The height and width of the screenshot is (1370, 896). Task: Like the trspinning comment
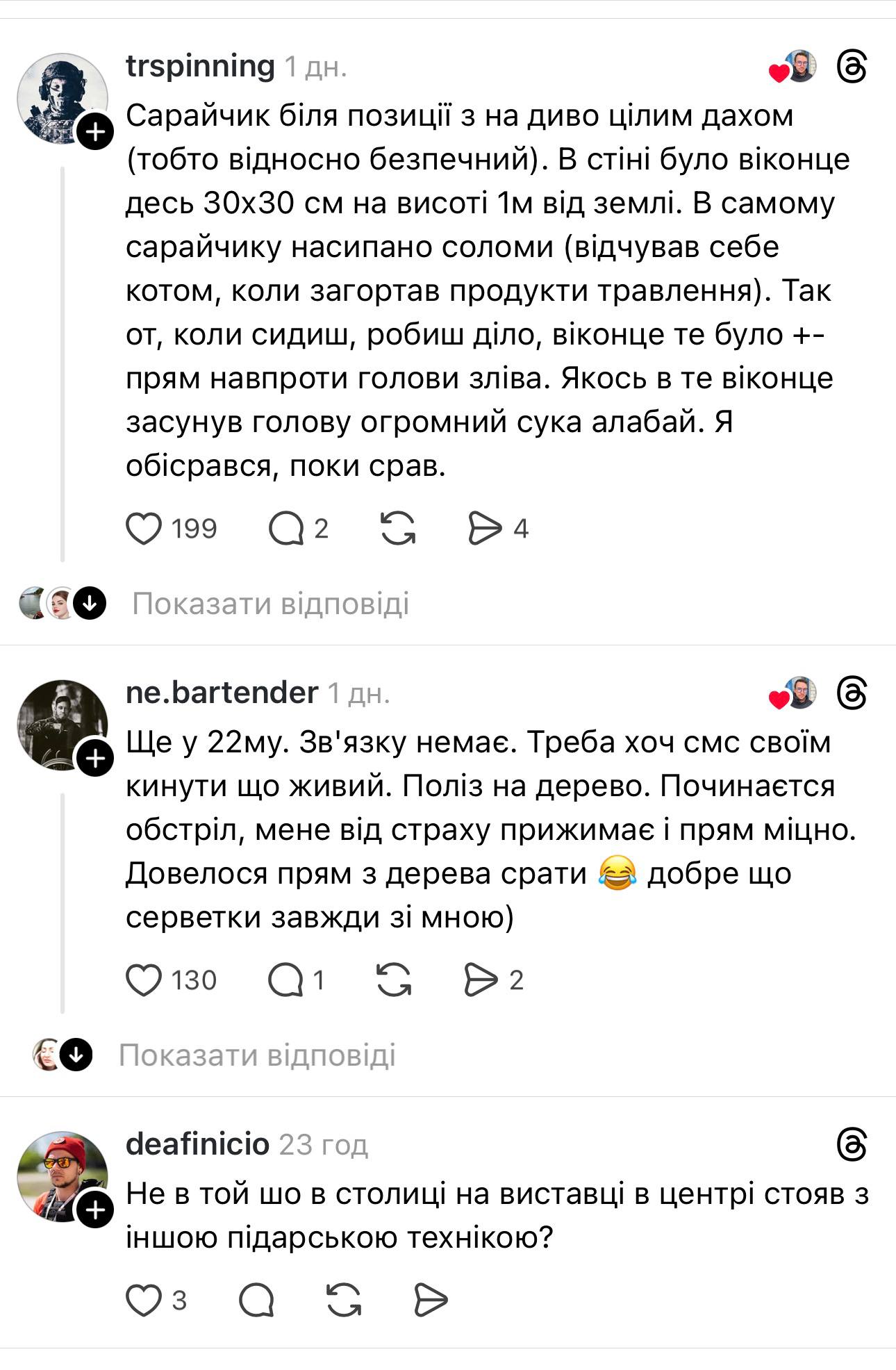pos(144,529)
